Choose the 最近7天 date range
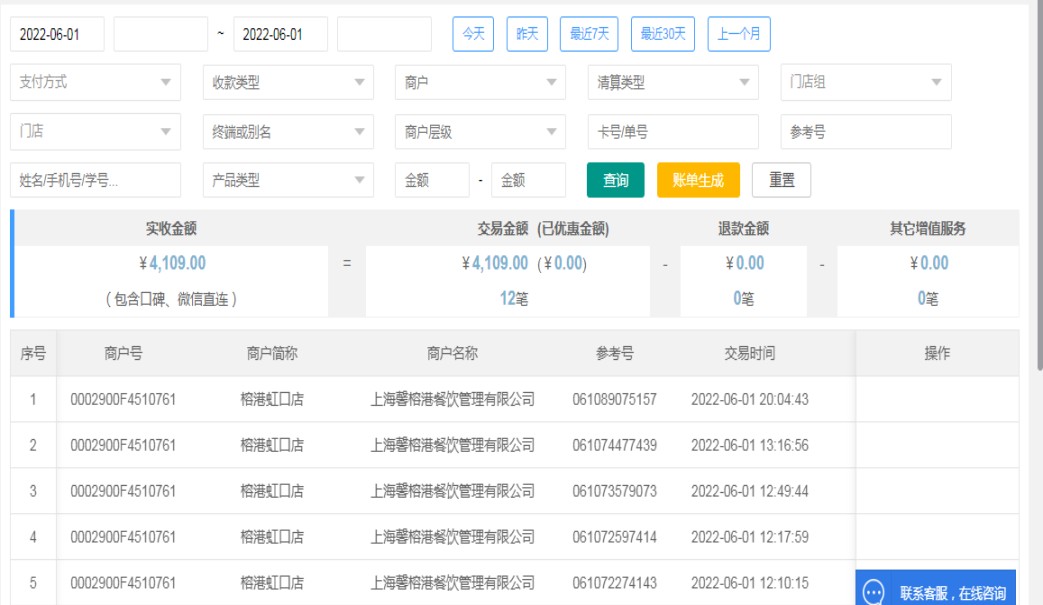This screenshot has height=605, width=1043. [x=589, y=34]
